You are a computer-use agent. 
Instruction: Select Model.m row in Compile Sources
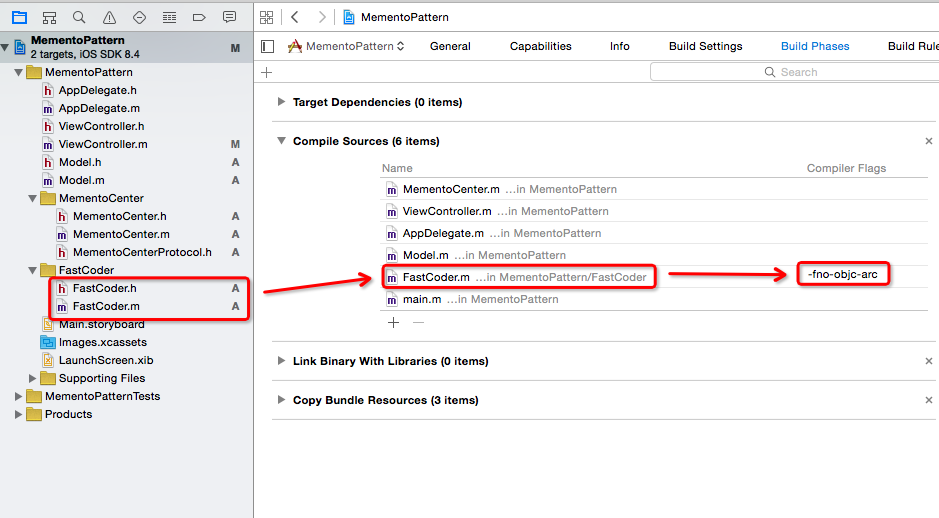coord(654,255)
